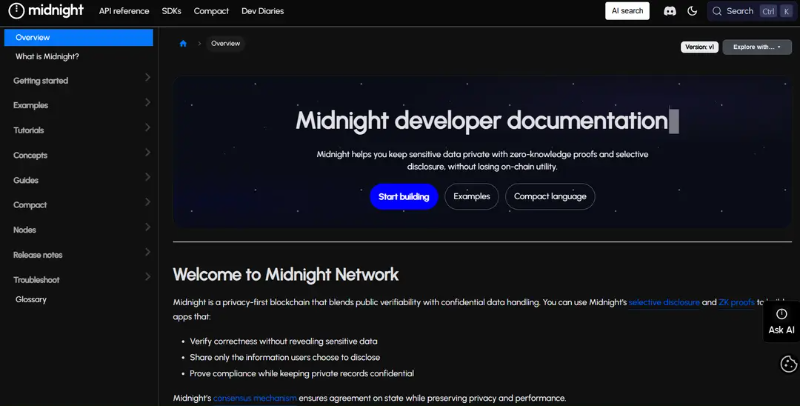Expand the Release notes section
This screenshot has width=800, height=406.
79,255
